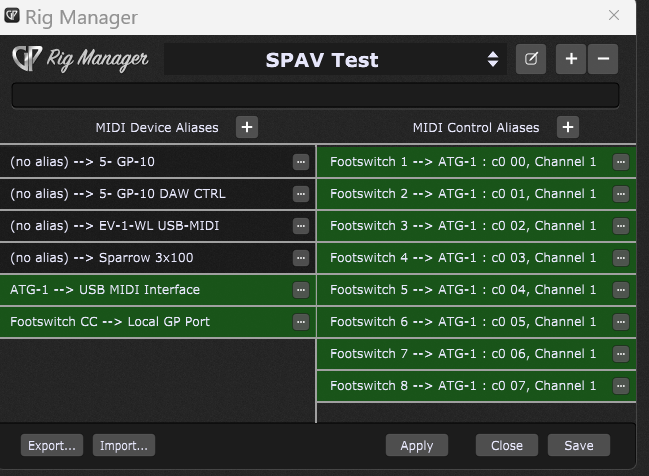Open options menu for Footswitch 5 alias
This screenshot has width=649, height=476.
point(621,290)
